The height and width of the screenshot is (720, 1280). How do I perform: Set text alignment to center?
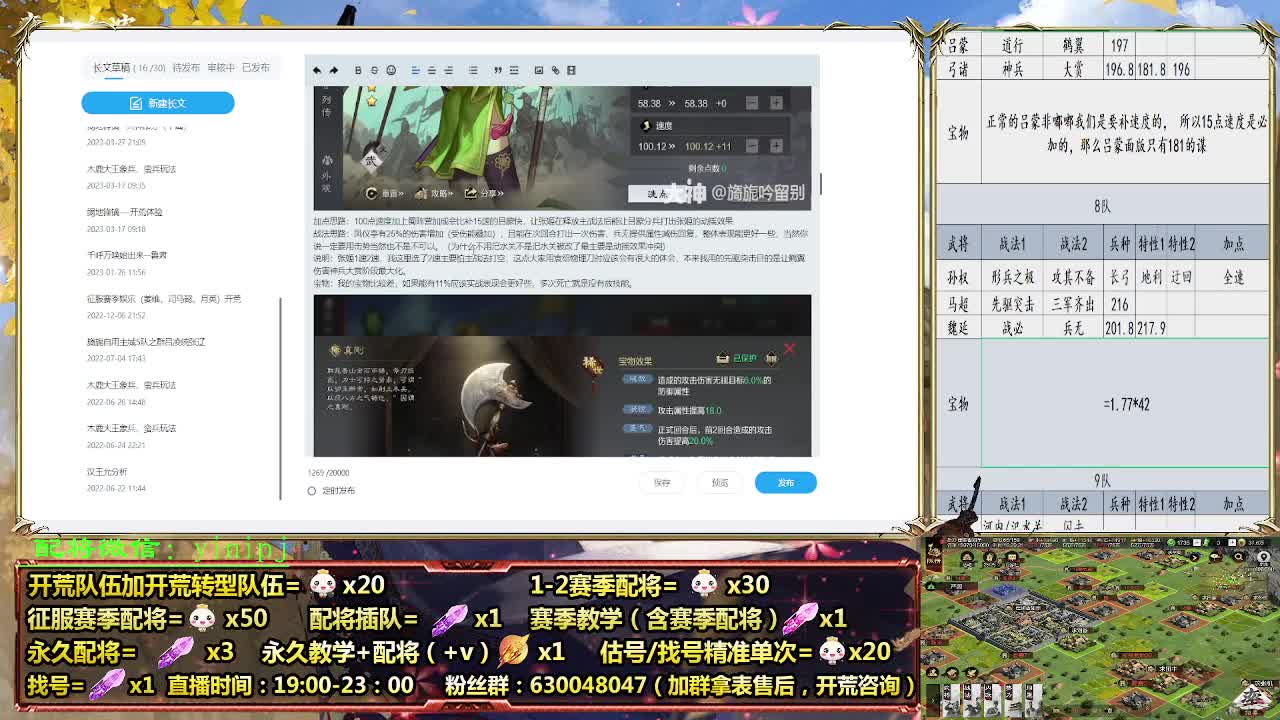coord(431,70)
